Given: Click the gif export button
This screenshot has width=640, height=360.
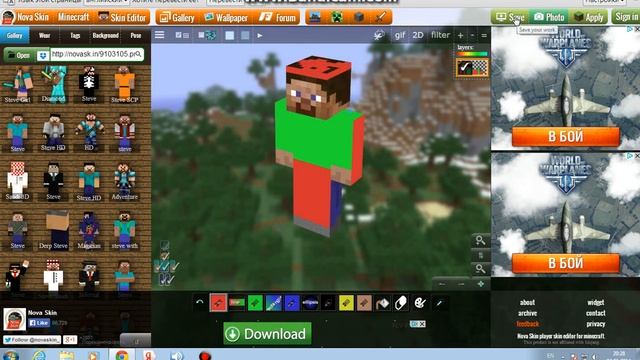Looking at the screenshot, I should [x=400, y=35].
